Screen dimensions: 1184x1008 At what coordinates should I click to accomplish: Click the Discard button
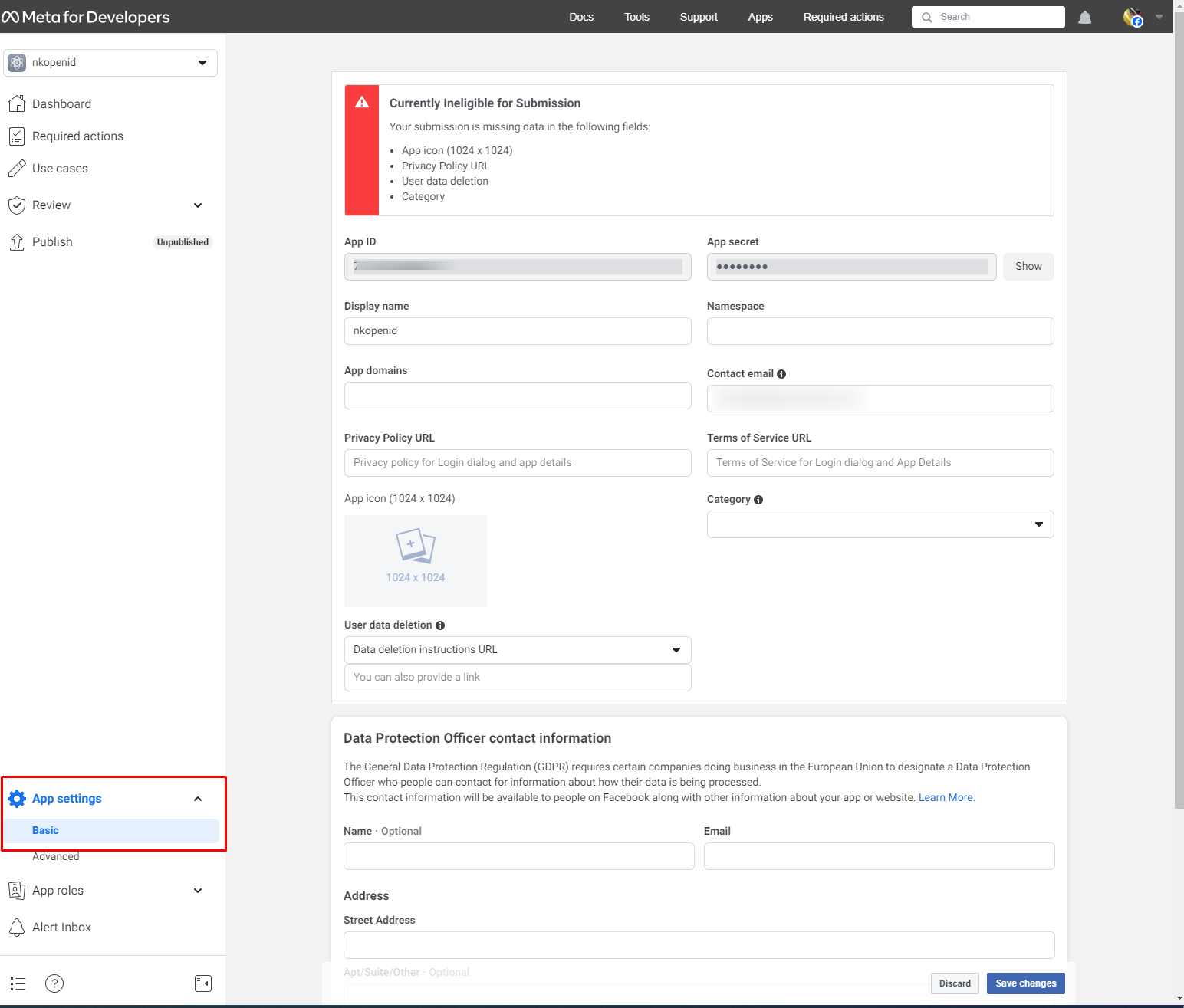pos(955,983)
